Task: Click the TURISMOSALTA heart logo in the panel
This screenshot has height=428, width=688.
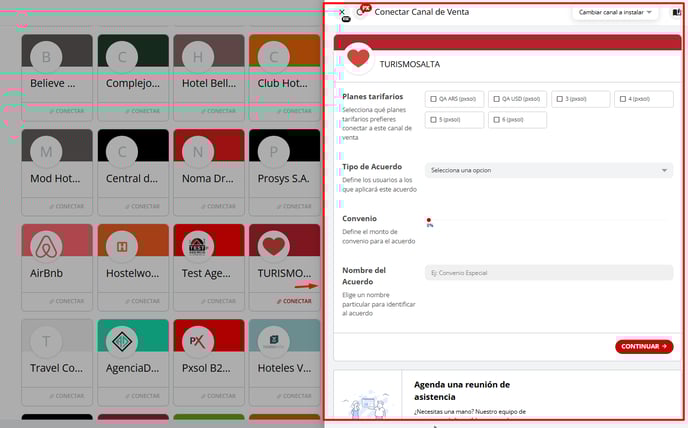Action: point(358,59)
